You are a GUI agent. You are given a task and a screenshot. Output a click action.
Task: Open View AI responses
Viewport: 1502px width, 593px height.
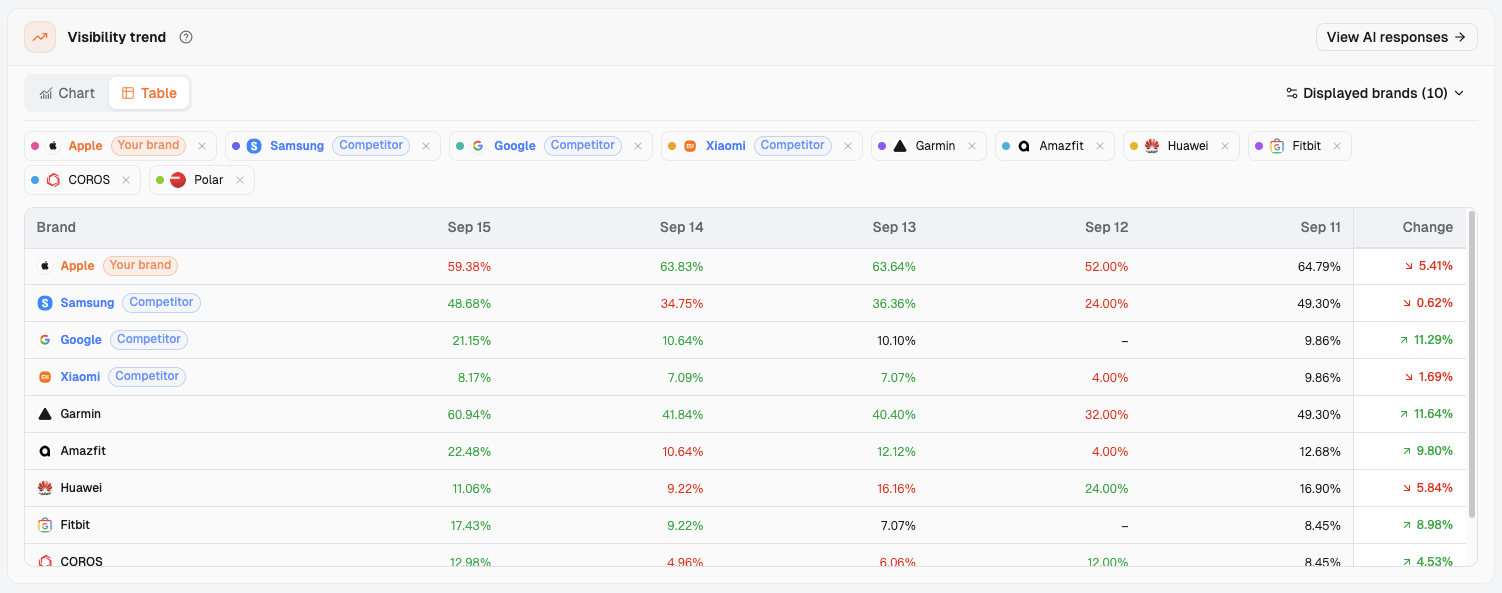1397,37
